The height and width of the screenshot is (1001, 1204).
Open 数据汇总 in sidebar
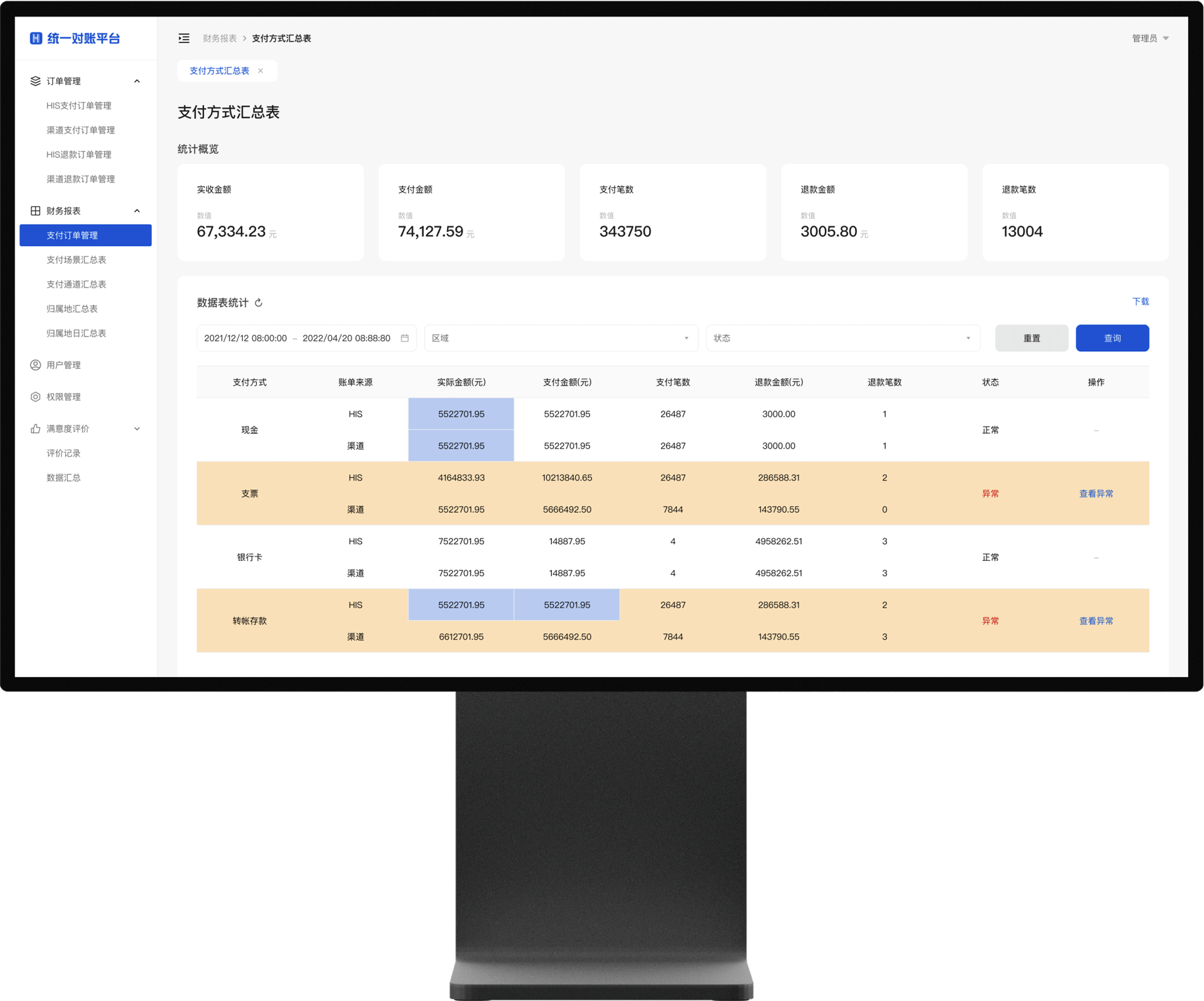click(x=64, y=478)
